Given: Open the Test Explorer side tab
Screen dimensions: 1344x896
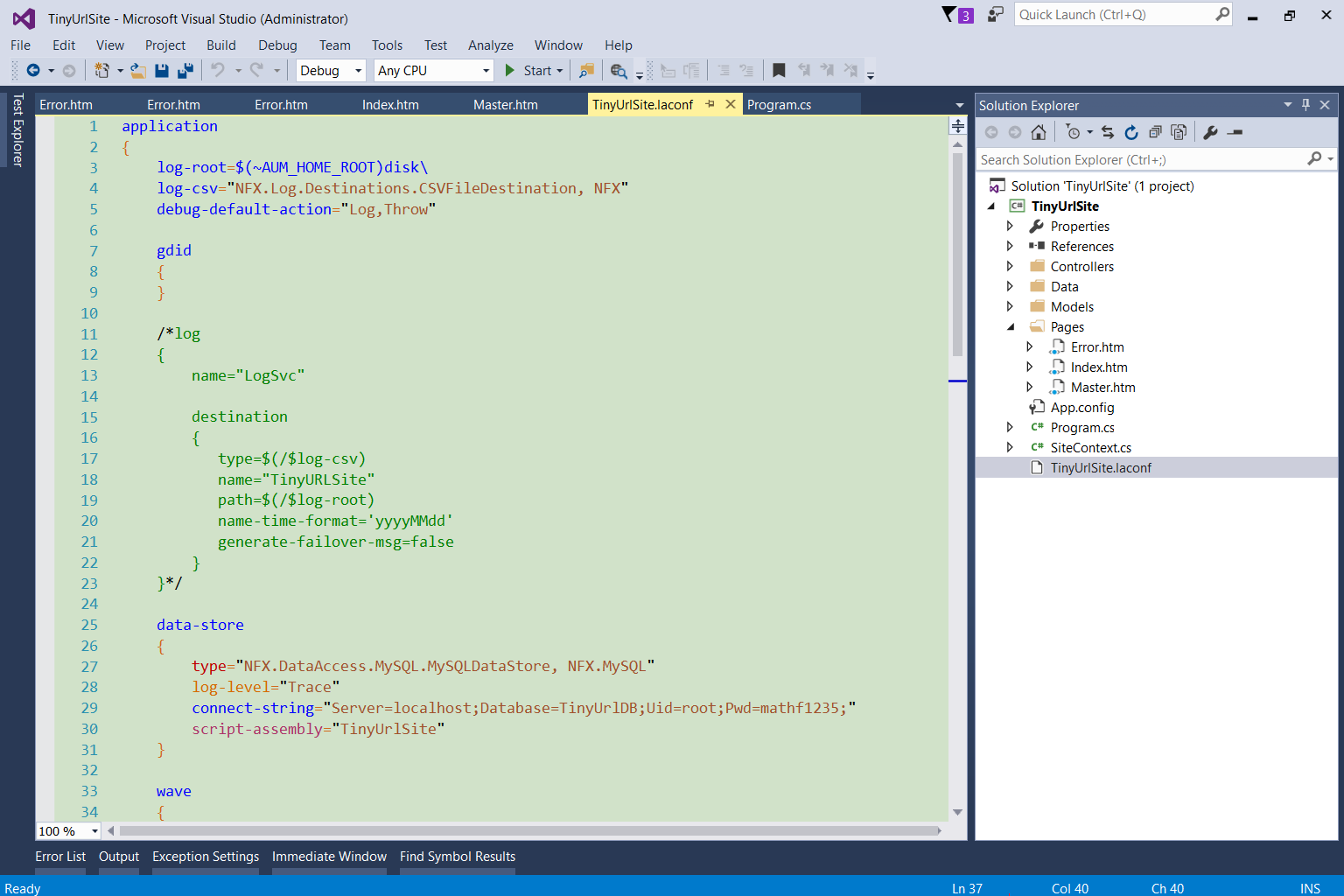Looking at the screenshot, I should [17, 130].
